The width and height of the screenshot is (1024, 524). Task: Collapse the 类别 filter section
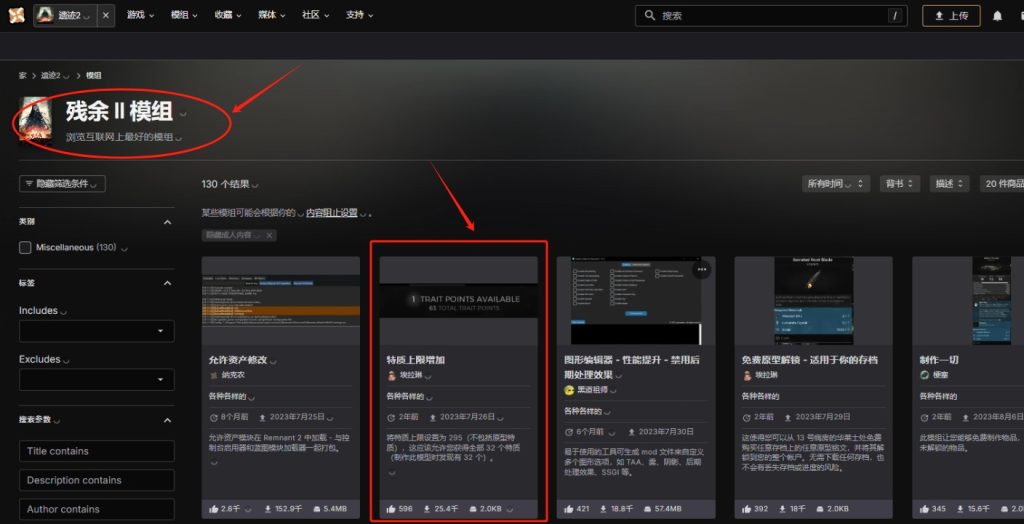click(167, 222)
